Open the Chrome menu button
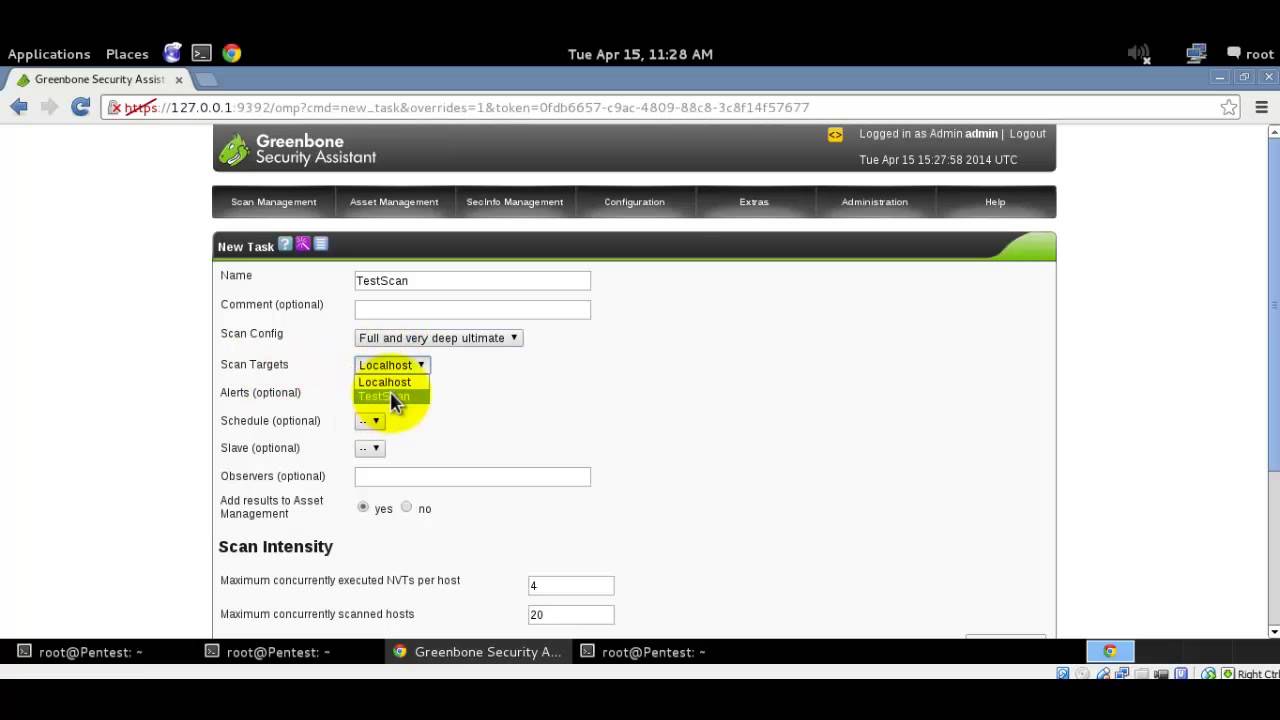 (1262, 107)
